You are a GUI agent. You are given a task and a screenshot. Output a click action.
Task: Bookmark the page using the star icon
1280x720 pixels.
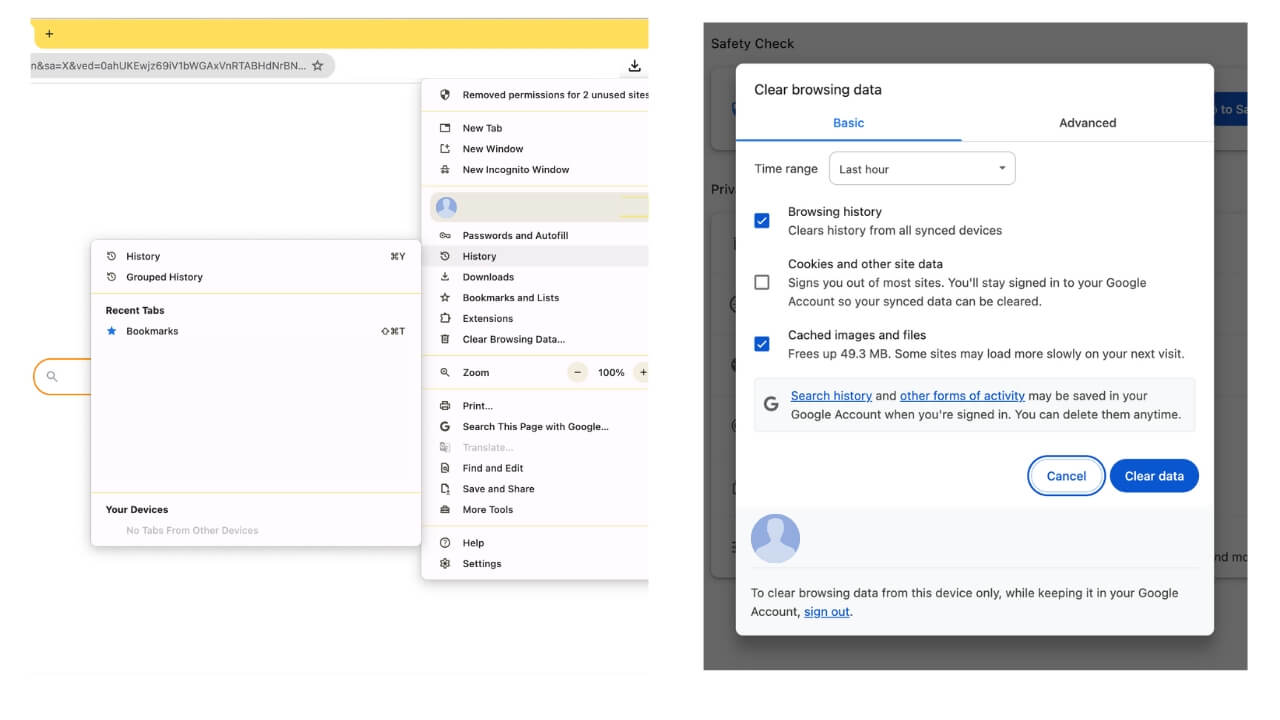318,64
